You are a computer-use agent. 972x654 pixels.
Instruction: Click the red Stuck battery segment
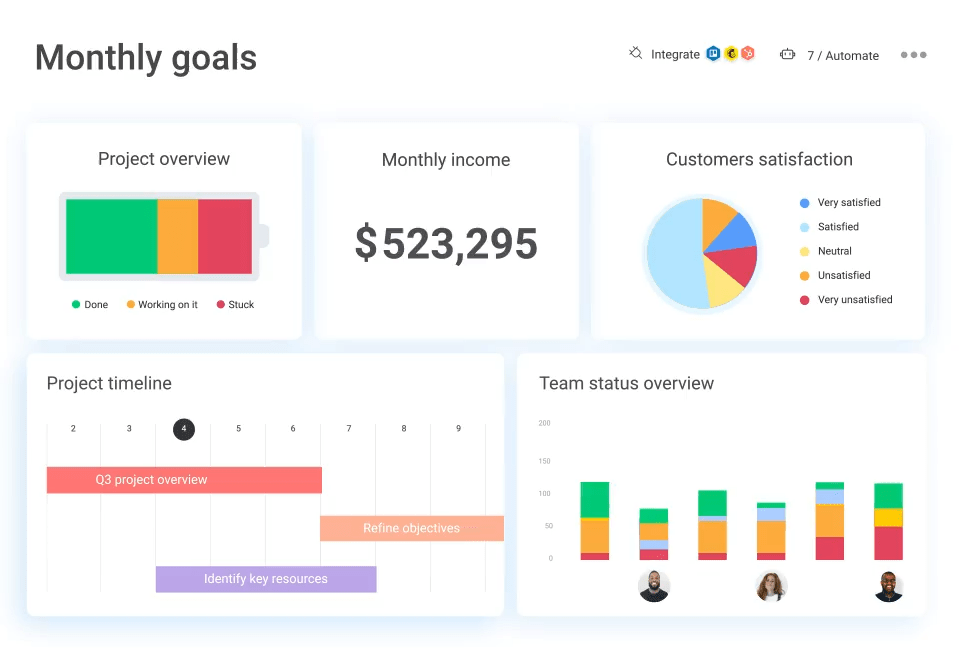coord(225,236)
